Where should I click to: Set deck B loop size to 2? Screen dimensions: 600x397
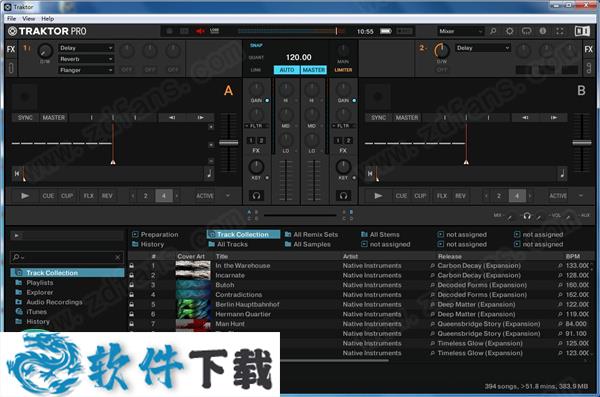pos(499,196)
